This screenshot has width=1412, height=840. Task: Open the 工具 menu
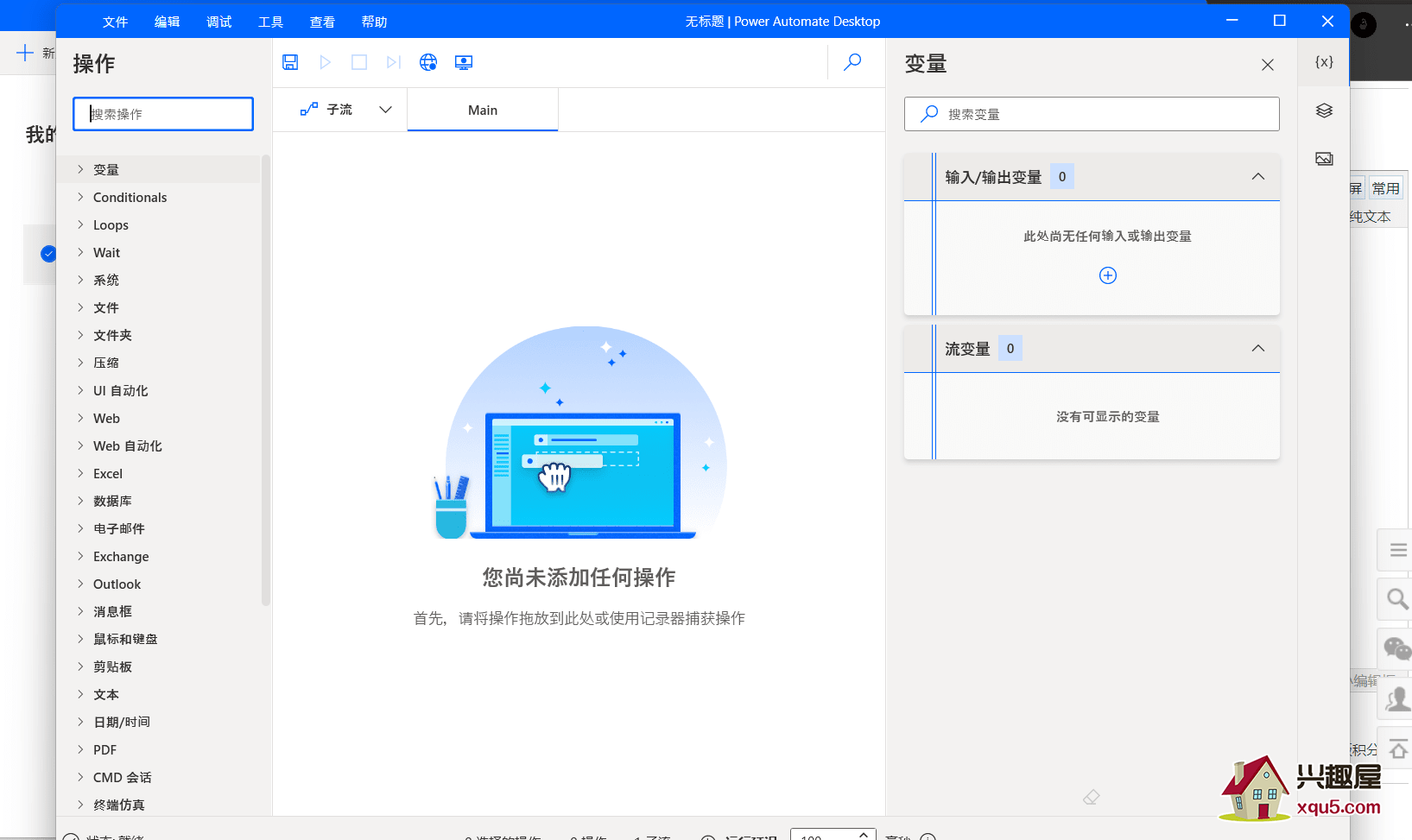coord(270,22)
